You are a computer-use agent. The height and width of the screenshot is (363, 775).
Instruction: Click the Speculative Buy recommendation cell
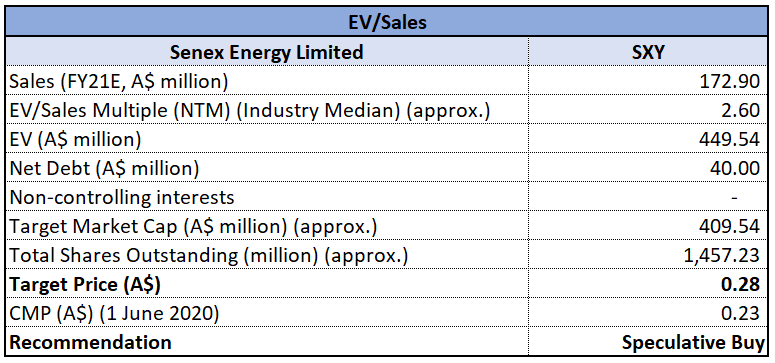[x=648, y=342]
